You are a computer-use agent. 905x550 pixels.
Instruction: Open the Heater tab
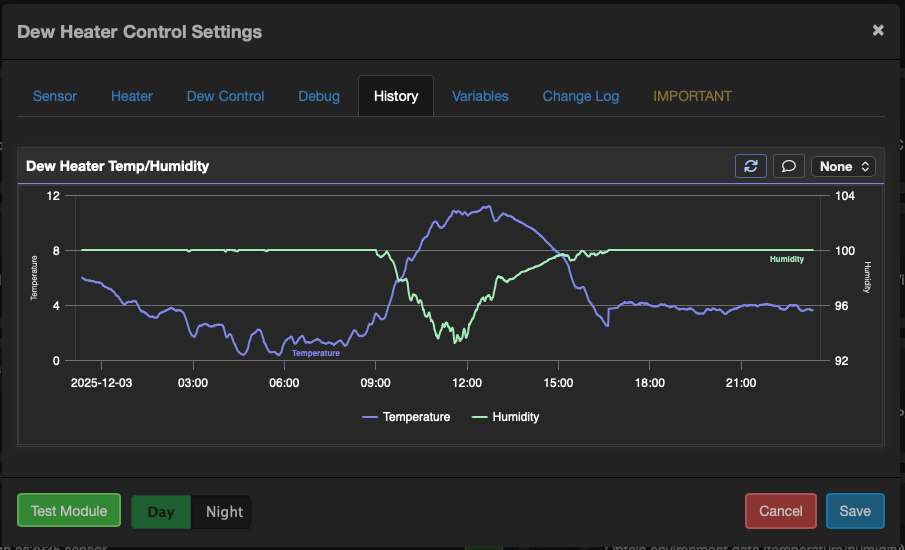pos(132,96)
